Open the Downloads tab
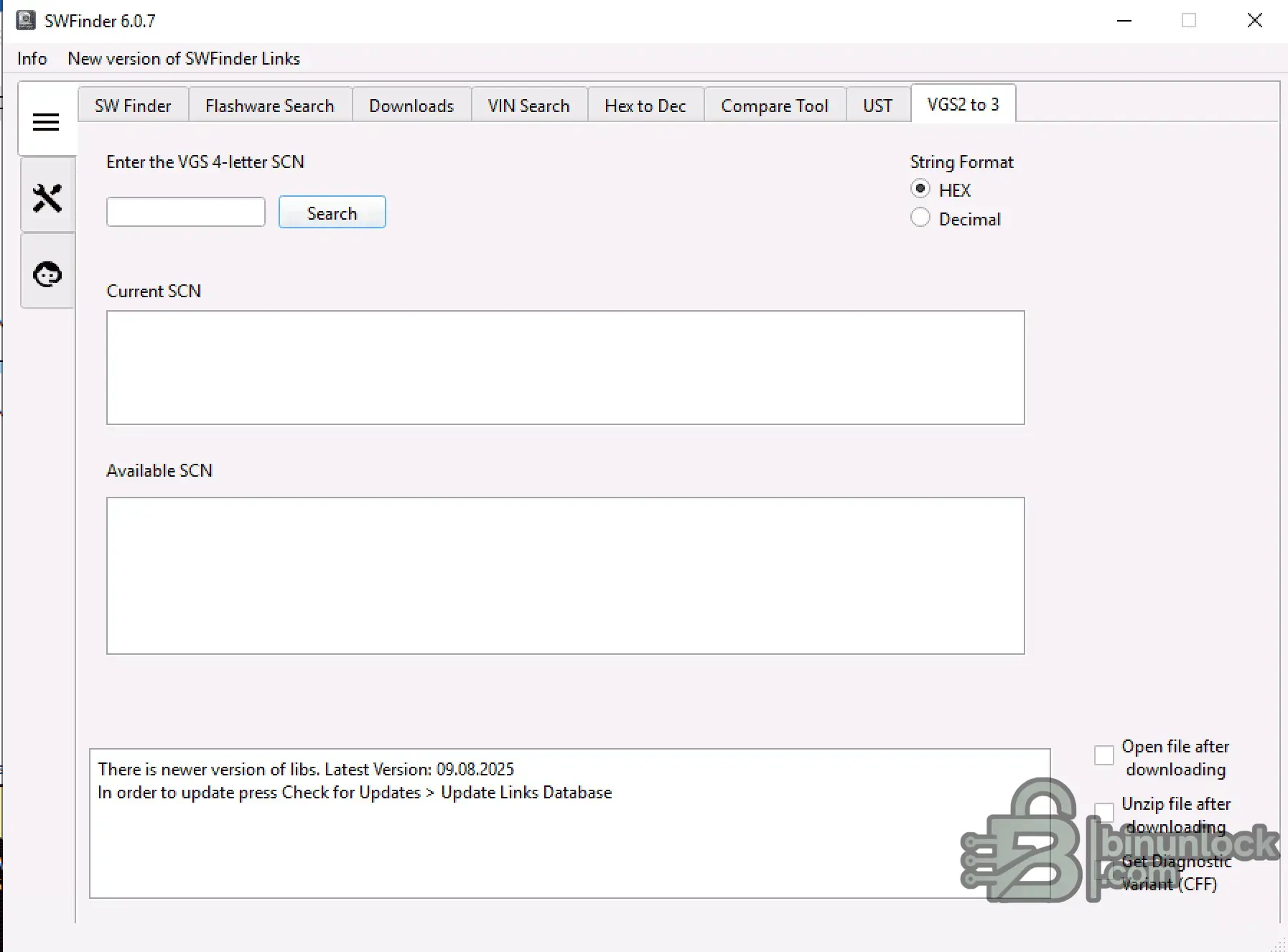1288x952 pixels. 411,106
